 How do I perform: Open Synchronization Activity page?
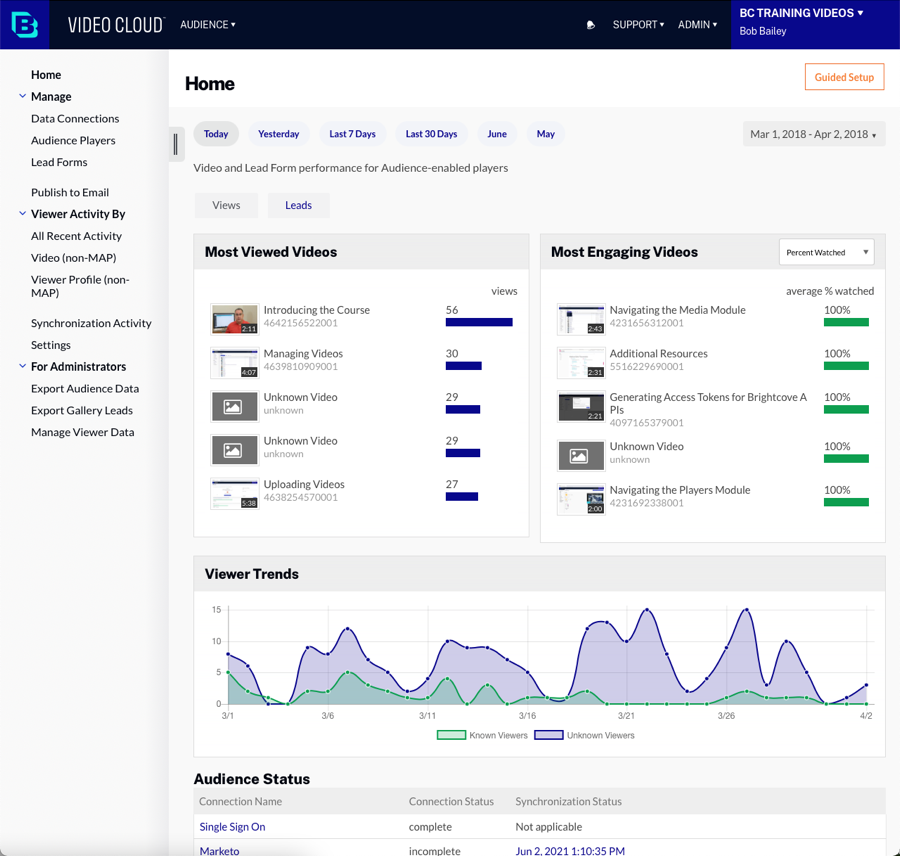(91, 323)
